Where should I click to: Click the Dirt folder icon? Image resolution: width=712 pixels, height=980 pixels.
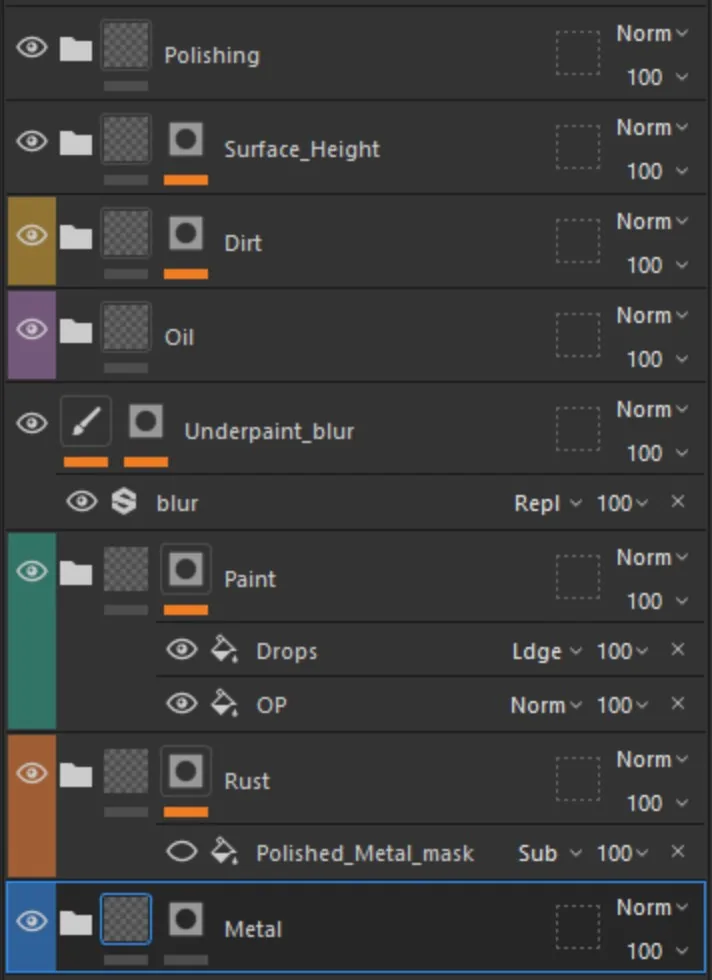76,236
